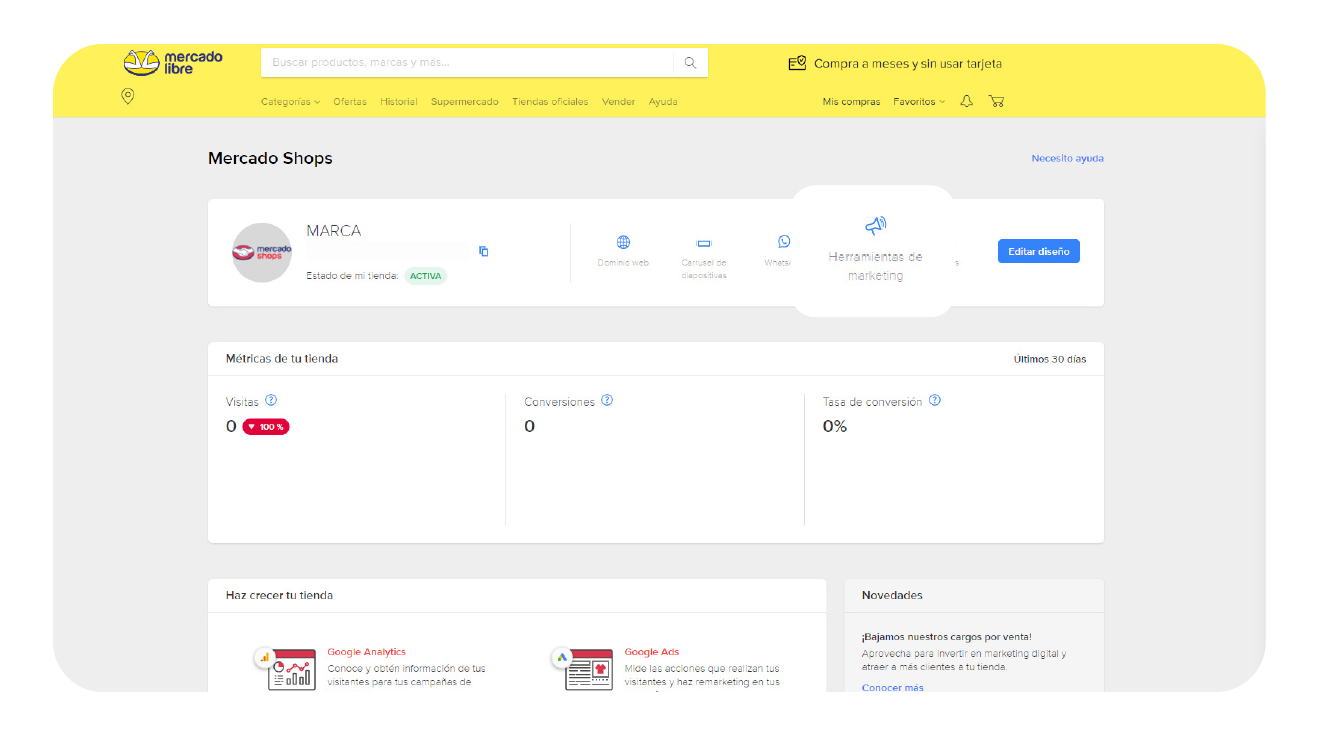1321x736 pixels.
Task: Open the Dominio web globe icon
Action: pos(623,242)
